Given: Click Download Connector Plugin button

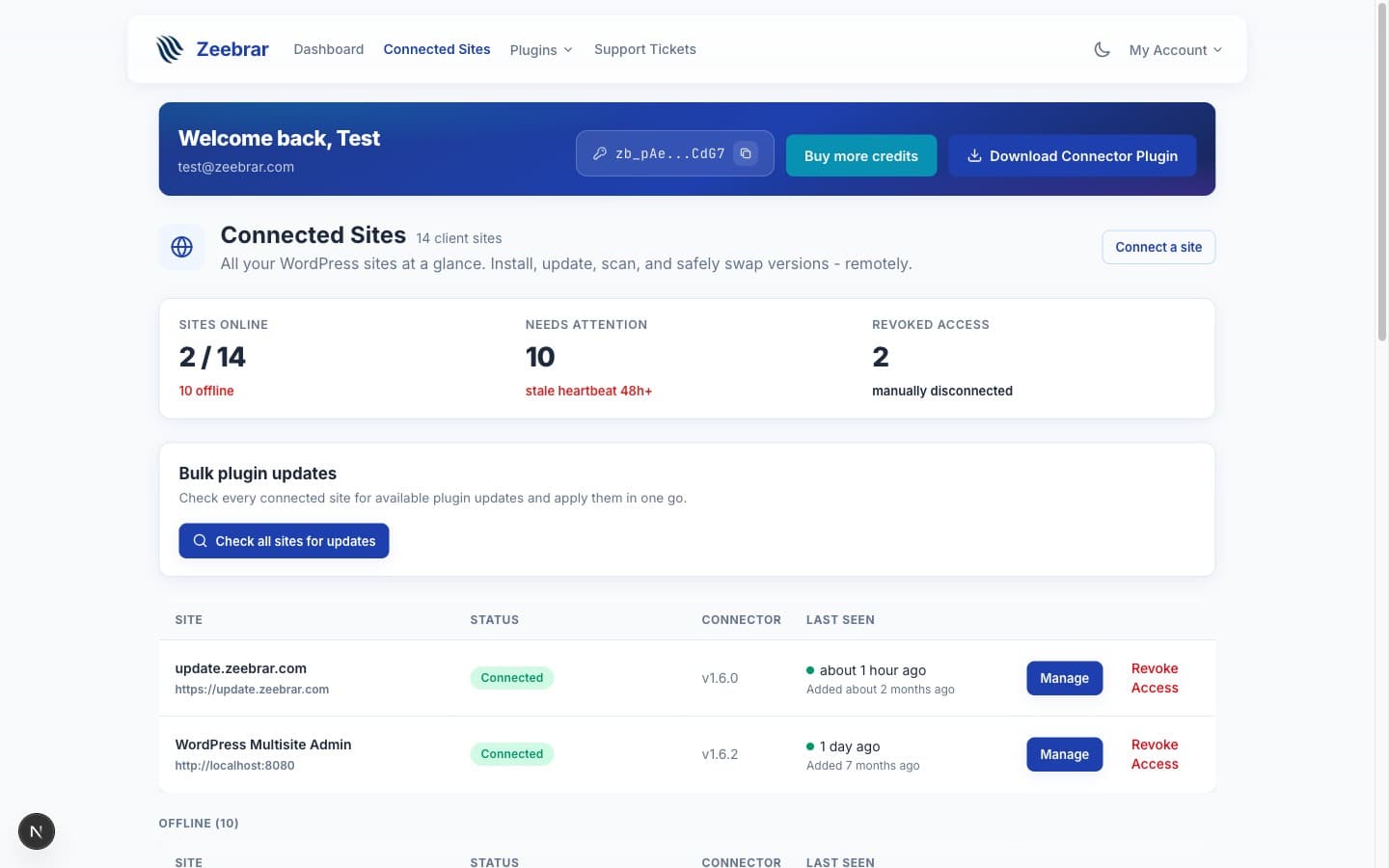Looking at the screenshot, I should [1073, 155].
